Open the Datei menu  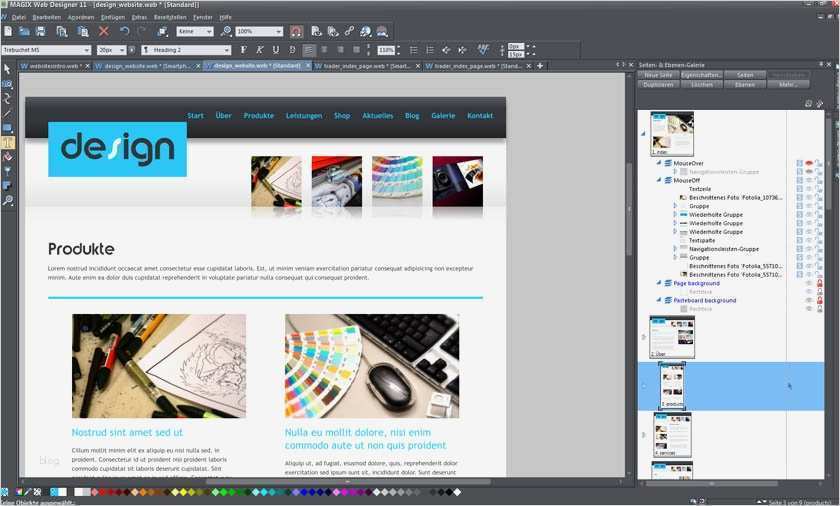tap(19, 17)
